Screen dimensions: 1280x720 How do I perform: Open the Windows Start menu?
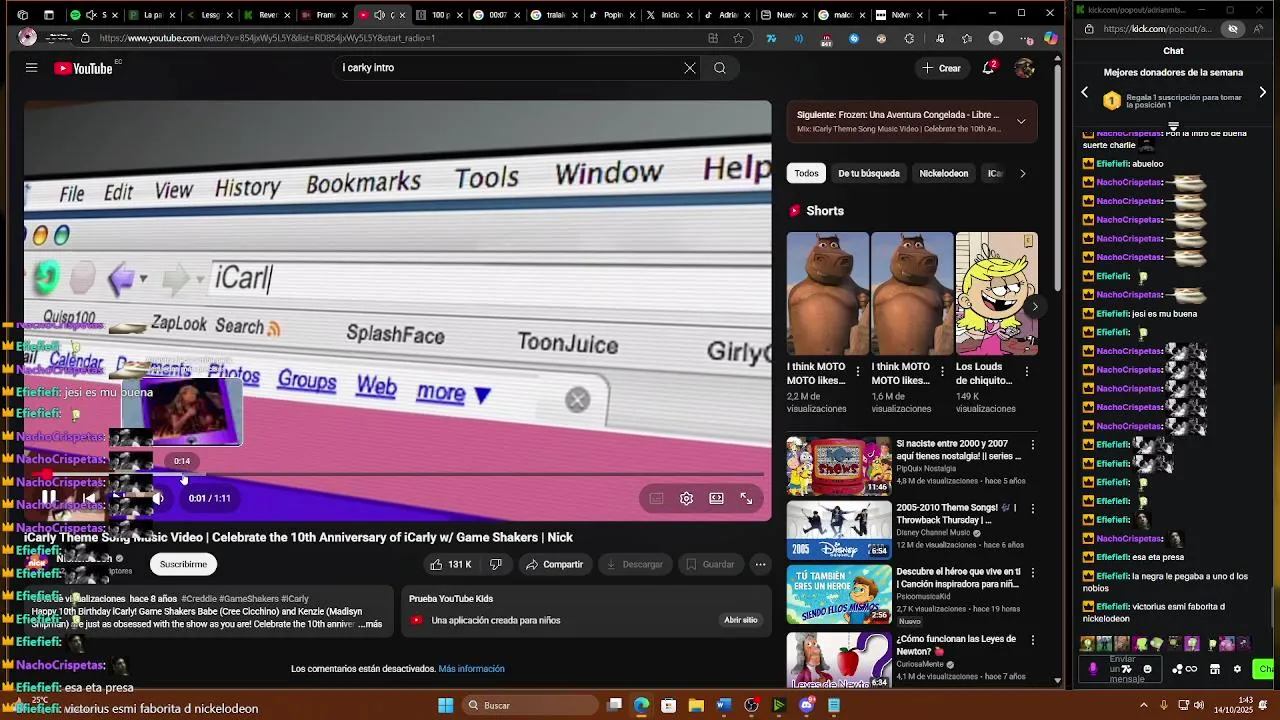click(445, 705)
